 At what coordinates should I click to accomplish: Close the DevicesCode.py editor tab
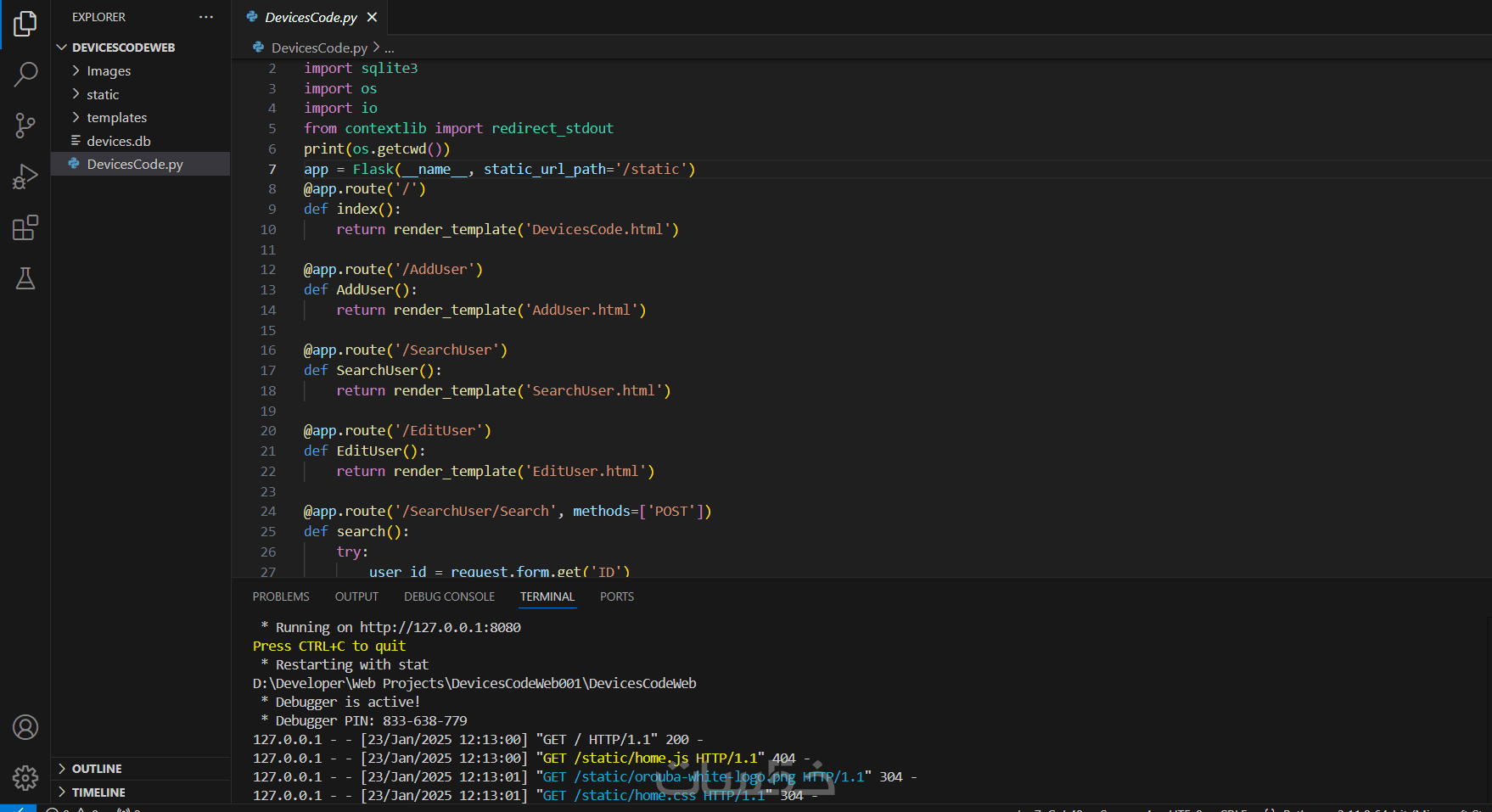(x=372, y=17)
